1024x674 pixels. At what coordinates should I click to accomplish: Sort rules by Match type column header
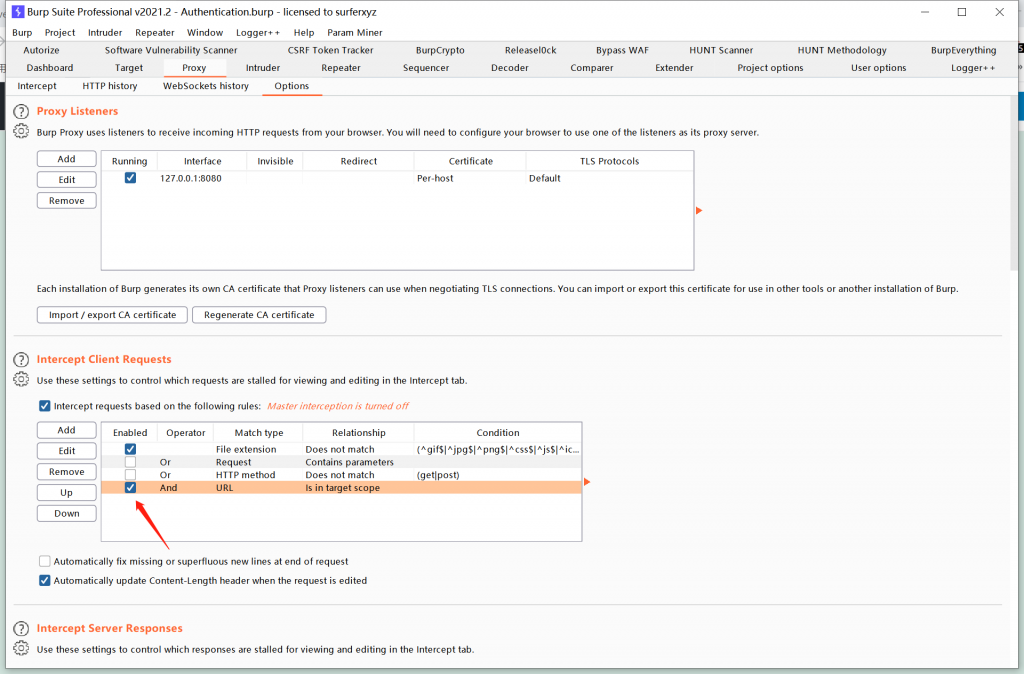(259, 432)
